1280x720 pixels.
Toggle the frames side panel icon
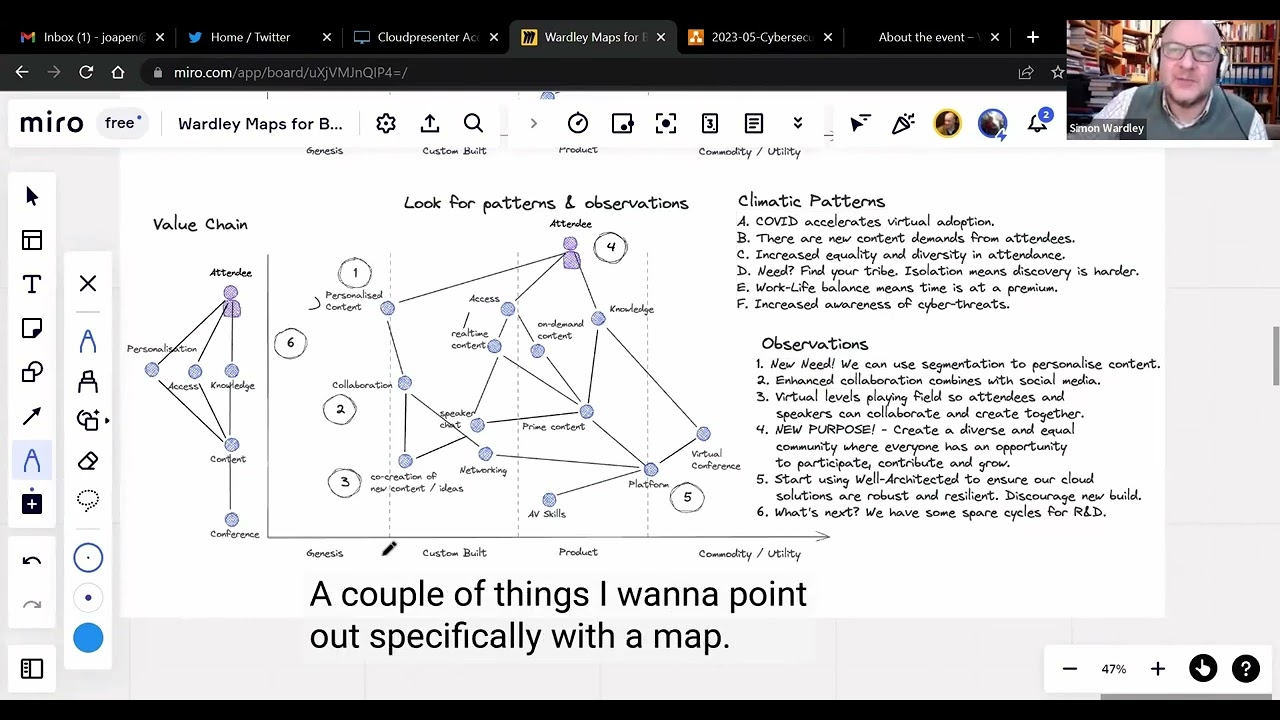[x=32, y=669]
